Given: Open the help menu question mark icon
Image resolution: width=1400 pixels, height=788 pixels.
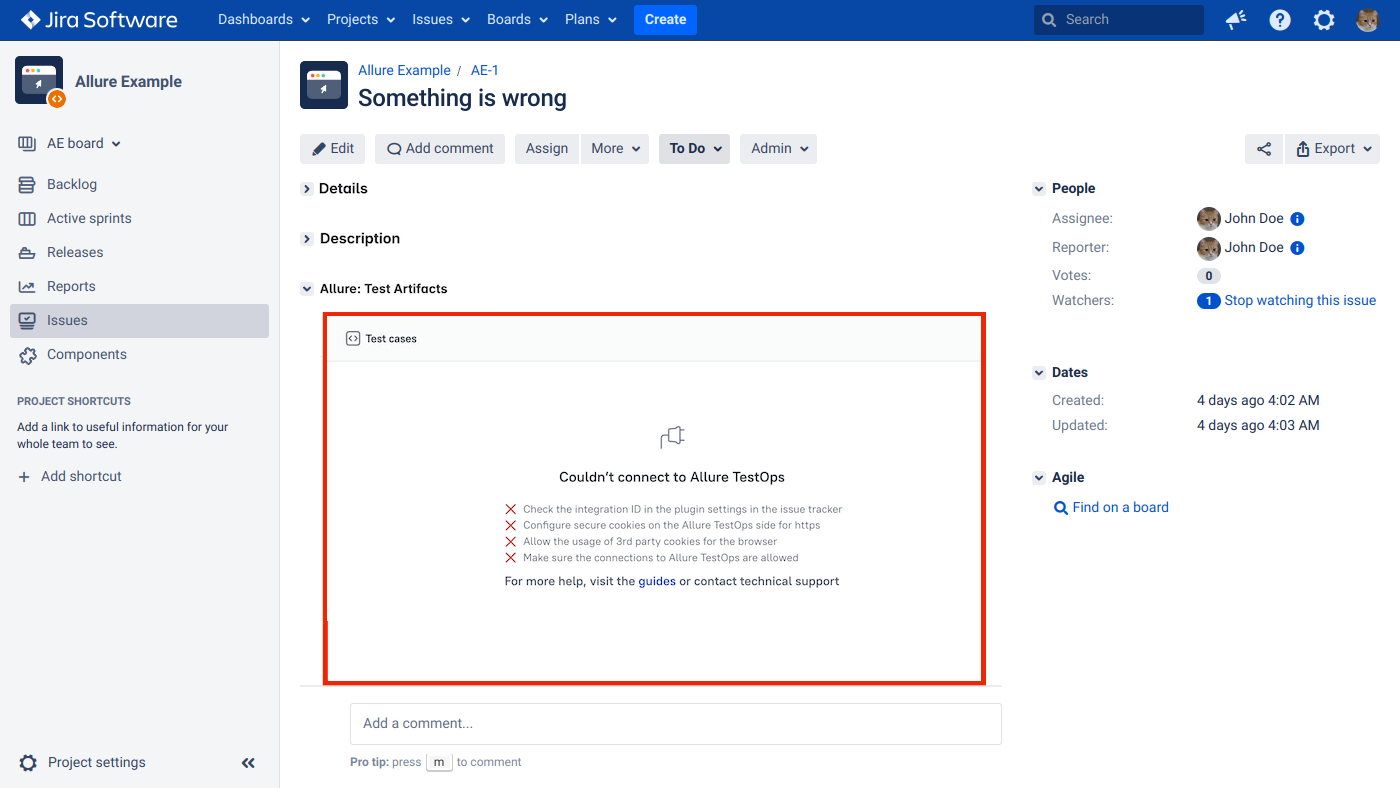Looking at the screenshot, I should (1280, 20).
